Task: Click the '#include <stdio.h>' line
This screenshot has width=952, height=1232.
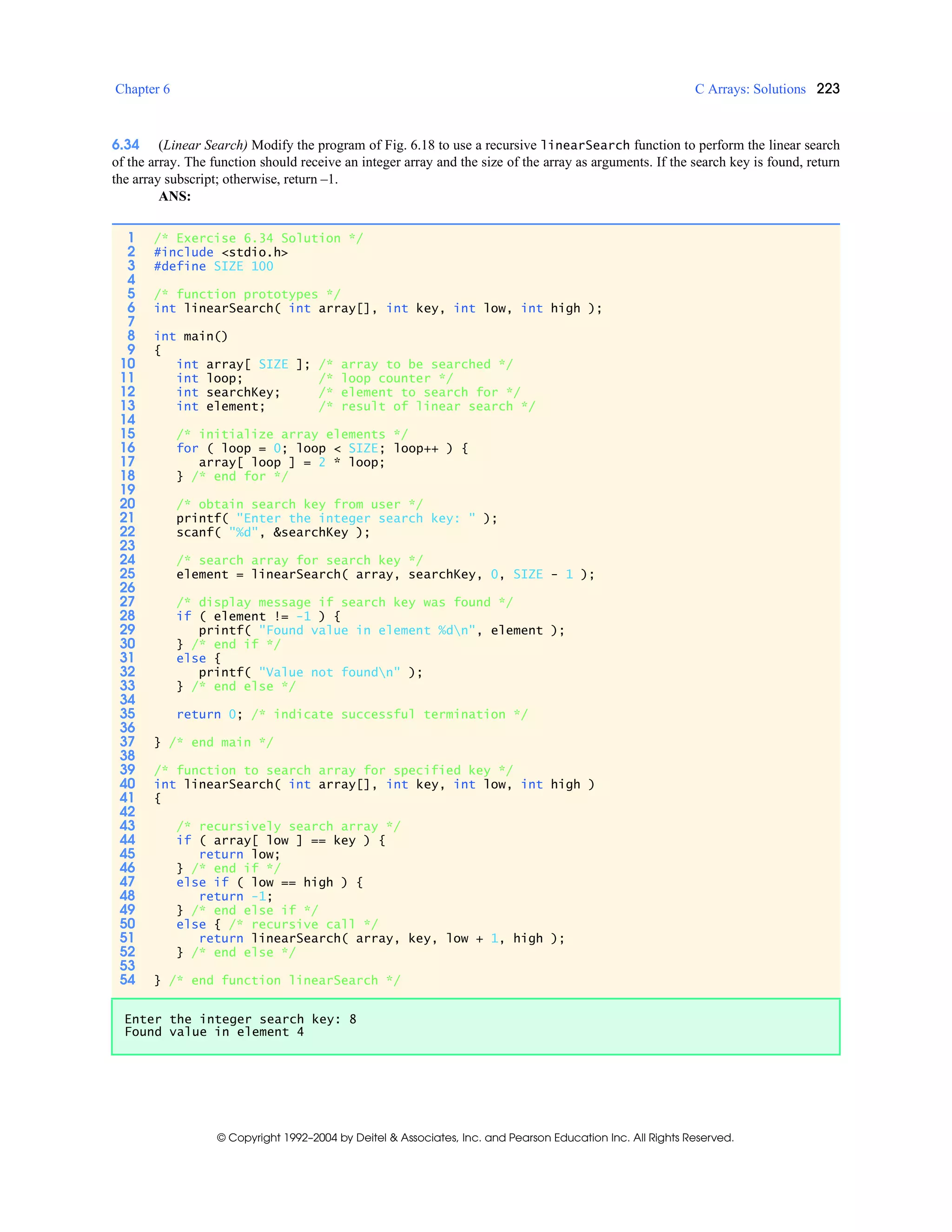Action: (x=220, y=252)
